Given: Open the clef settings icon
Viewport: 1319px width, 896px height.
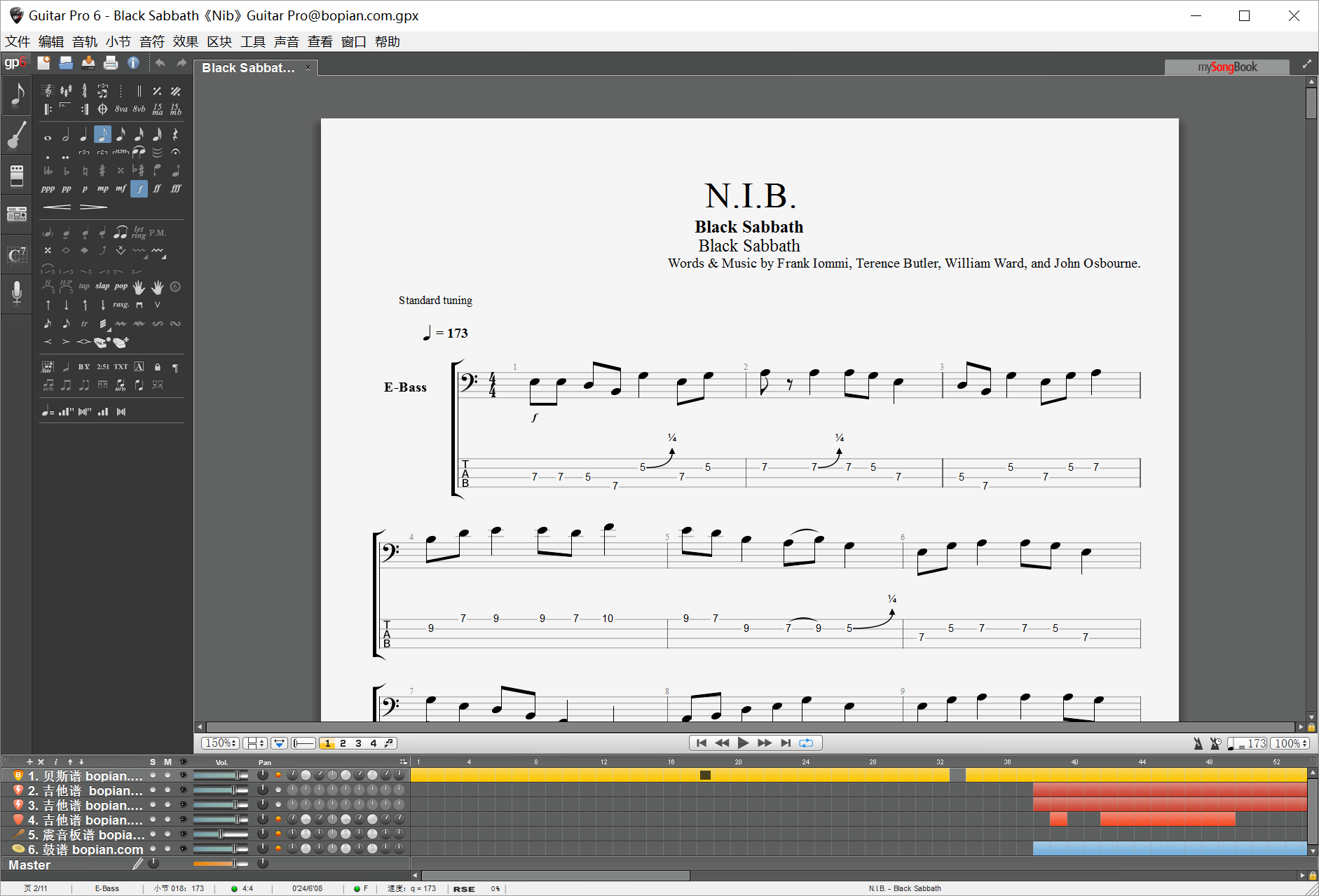Looking at the screenshot, I should point(48,91).
